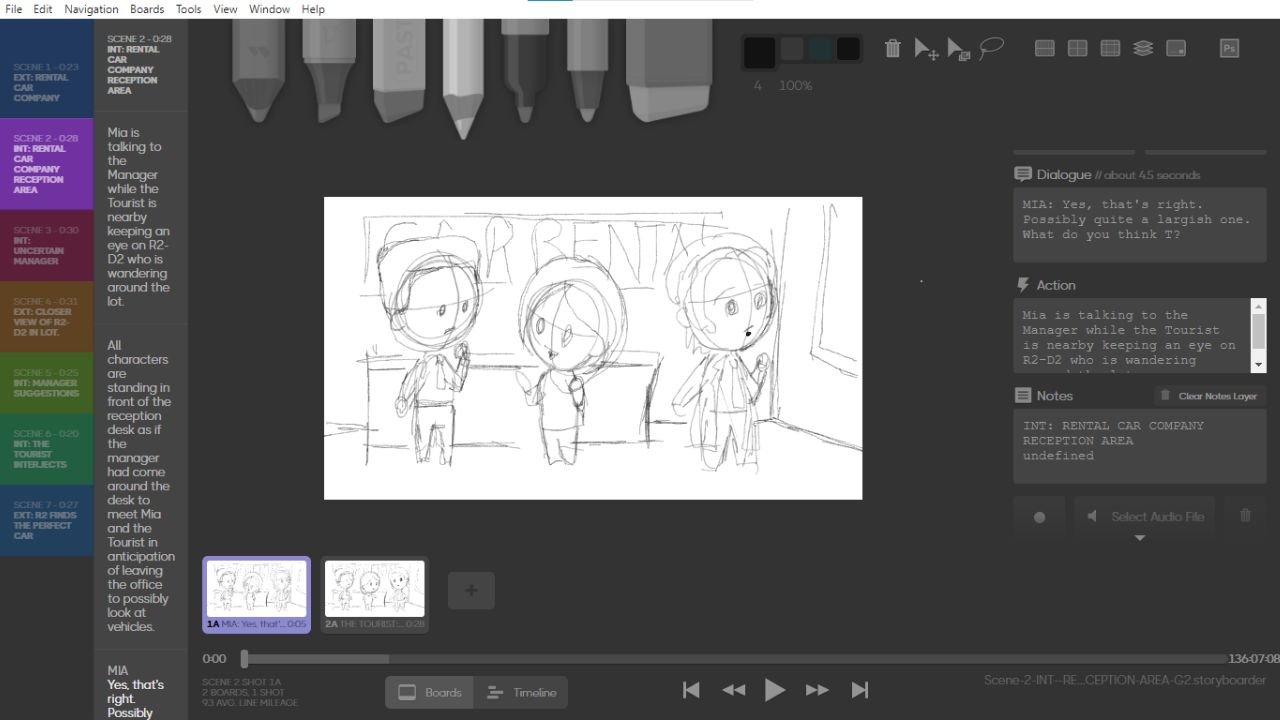Edit board in Photoshop

[1228, 47]
